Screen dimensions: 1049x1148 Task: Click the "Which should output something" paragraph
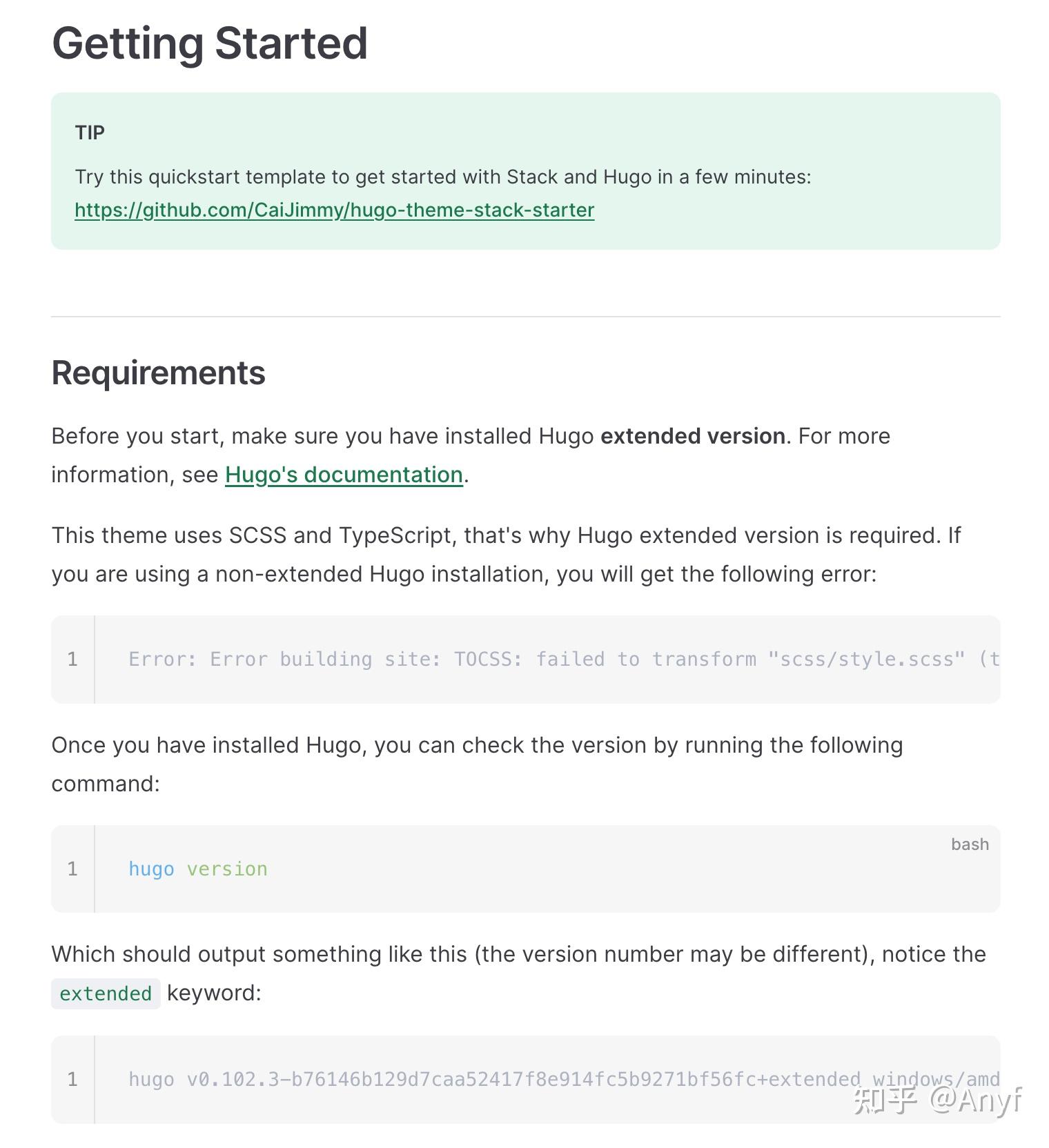tap(518, 955)
